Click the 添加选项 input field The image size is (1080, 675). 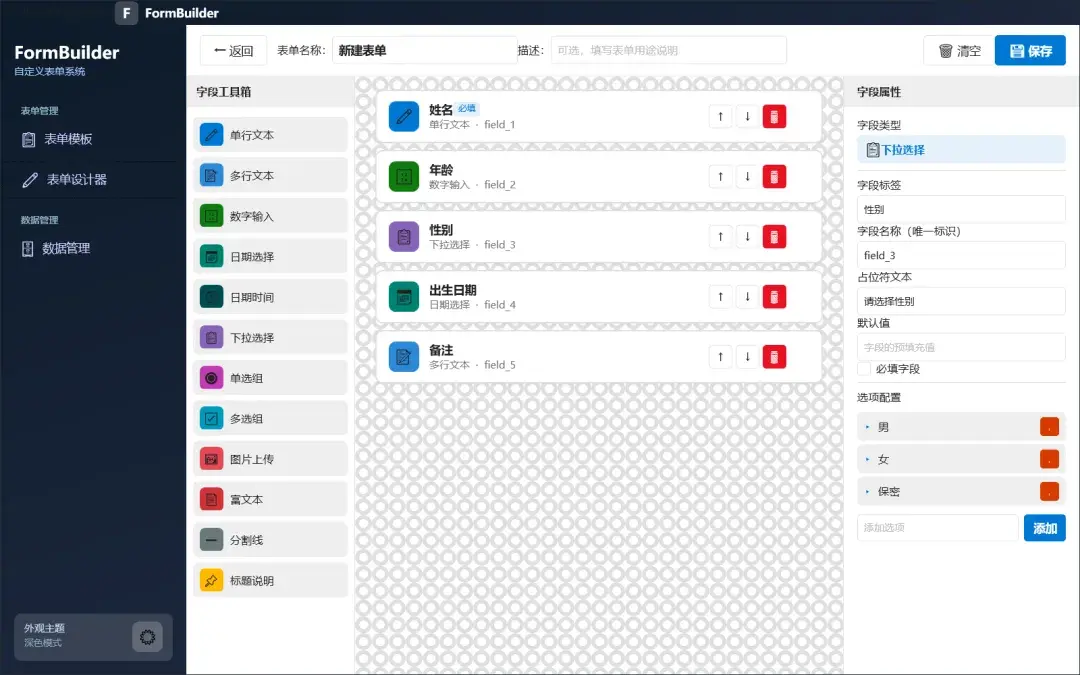click(x=937, y=528)
